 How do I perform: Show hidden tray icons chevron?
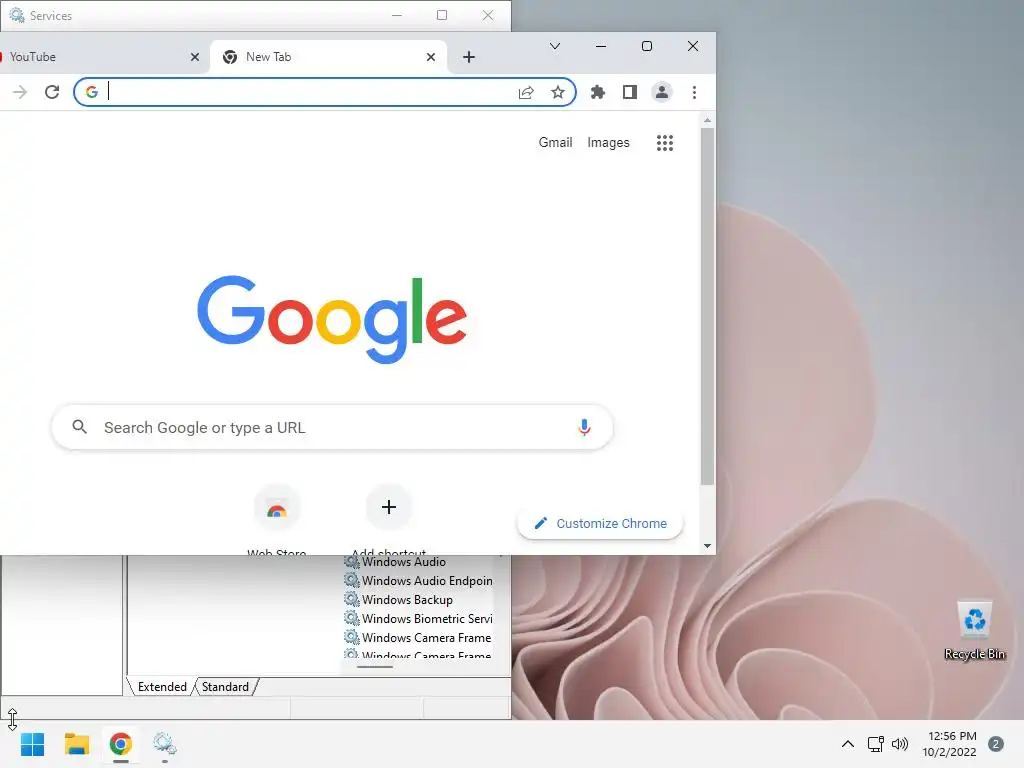[x=848, y=744]
